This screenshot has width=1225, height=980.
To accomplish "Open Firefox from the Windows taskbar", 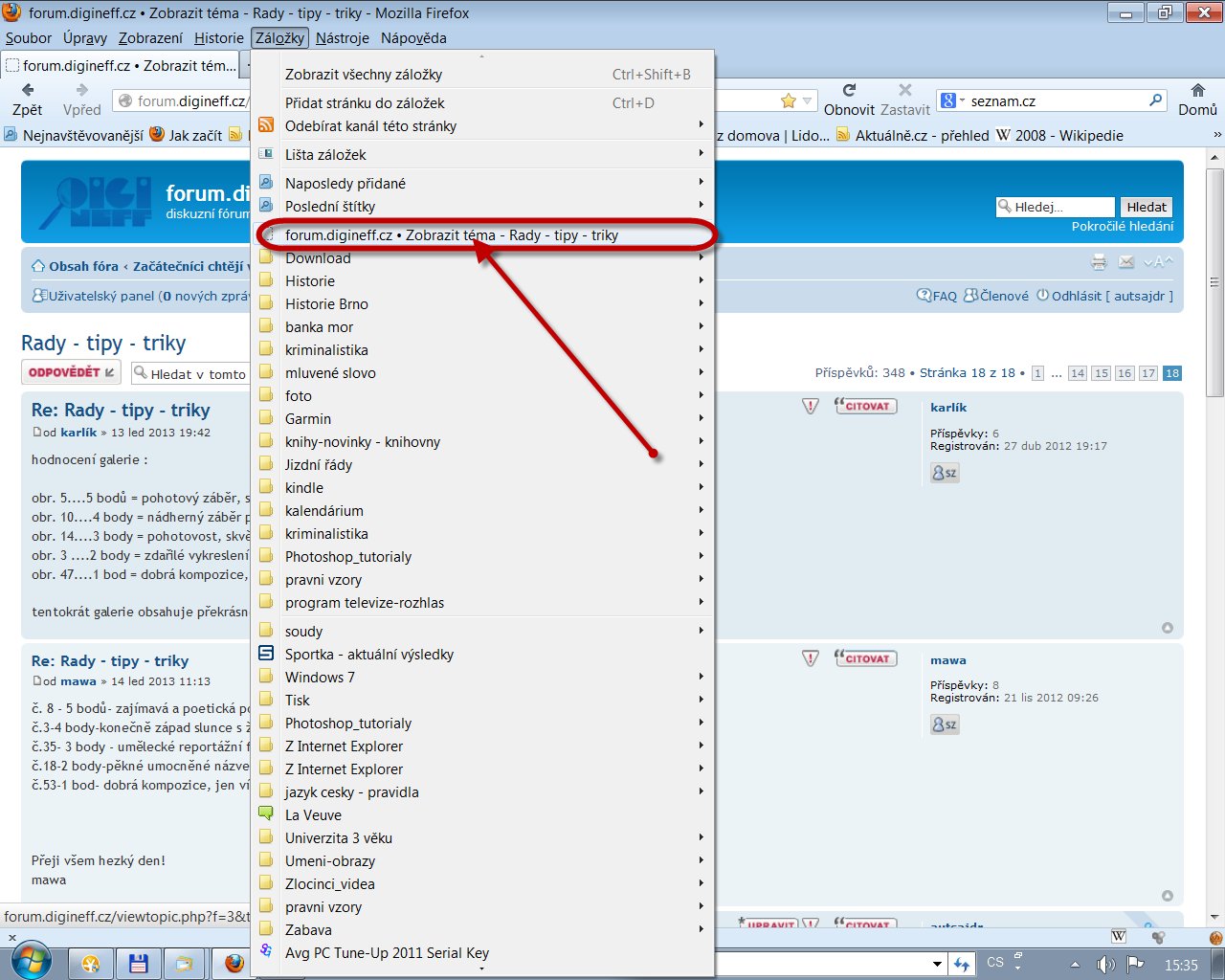I will click(x=234, y=963).
